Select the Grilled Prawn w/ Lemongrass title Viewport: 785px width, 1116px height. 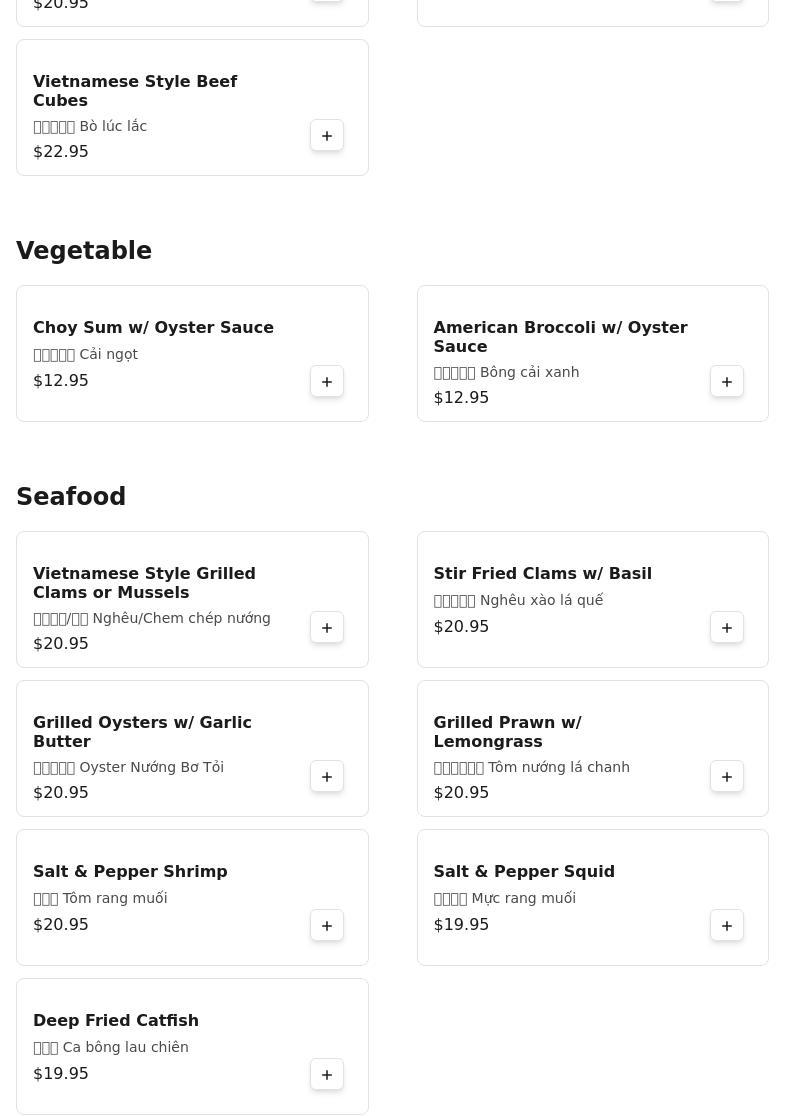[x=507, y=732]
